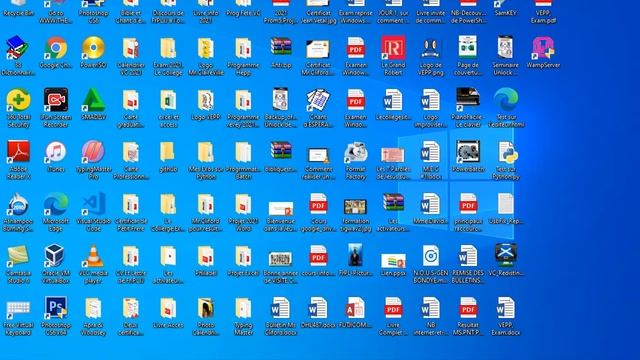Viewport: 640px width, 360px height.
Task: Launch iFun Screen Recorder
Action: [x=56, y=100]
